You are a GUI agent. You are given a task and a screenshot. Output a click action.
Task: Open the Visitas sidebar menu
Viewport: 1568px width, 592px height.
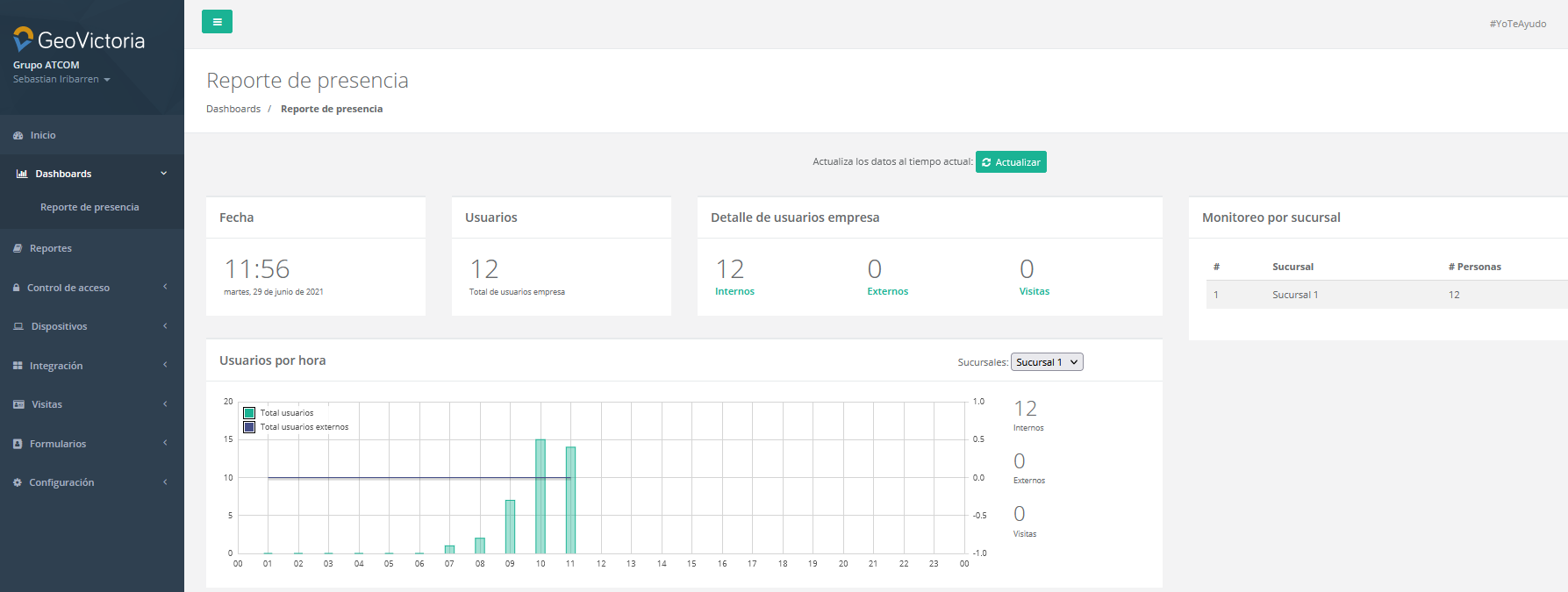click(47, 405)
